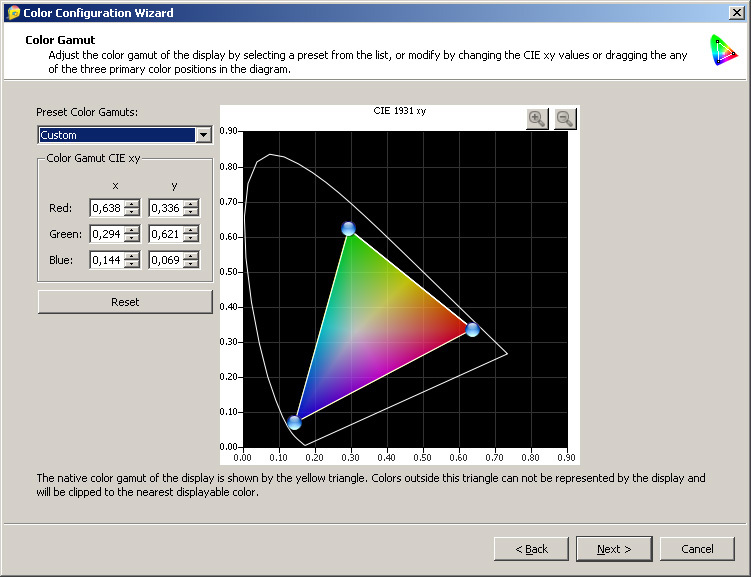Screen dimensions: 751x577
Task: Increase Red x value with up arrow
Action: pos(132,204)
